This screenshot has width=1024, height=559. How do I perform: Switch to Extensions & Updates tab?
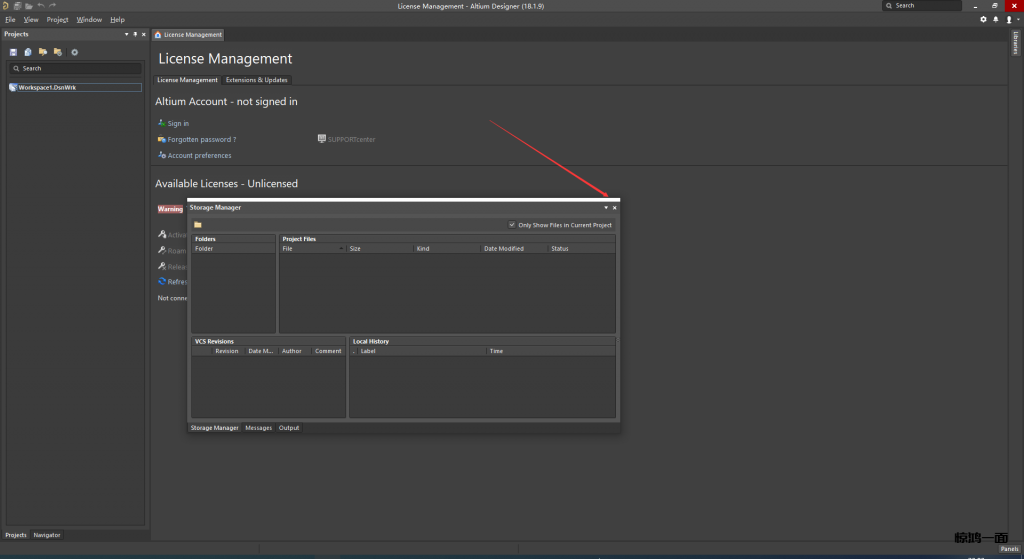(x=256, y=80)
